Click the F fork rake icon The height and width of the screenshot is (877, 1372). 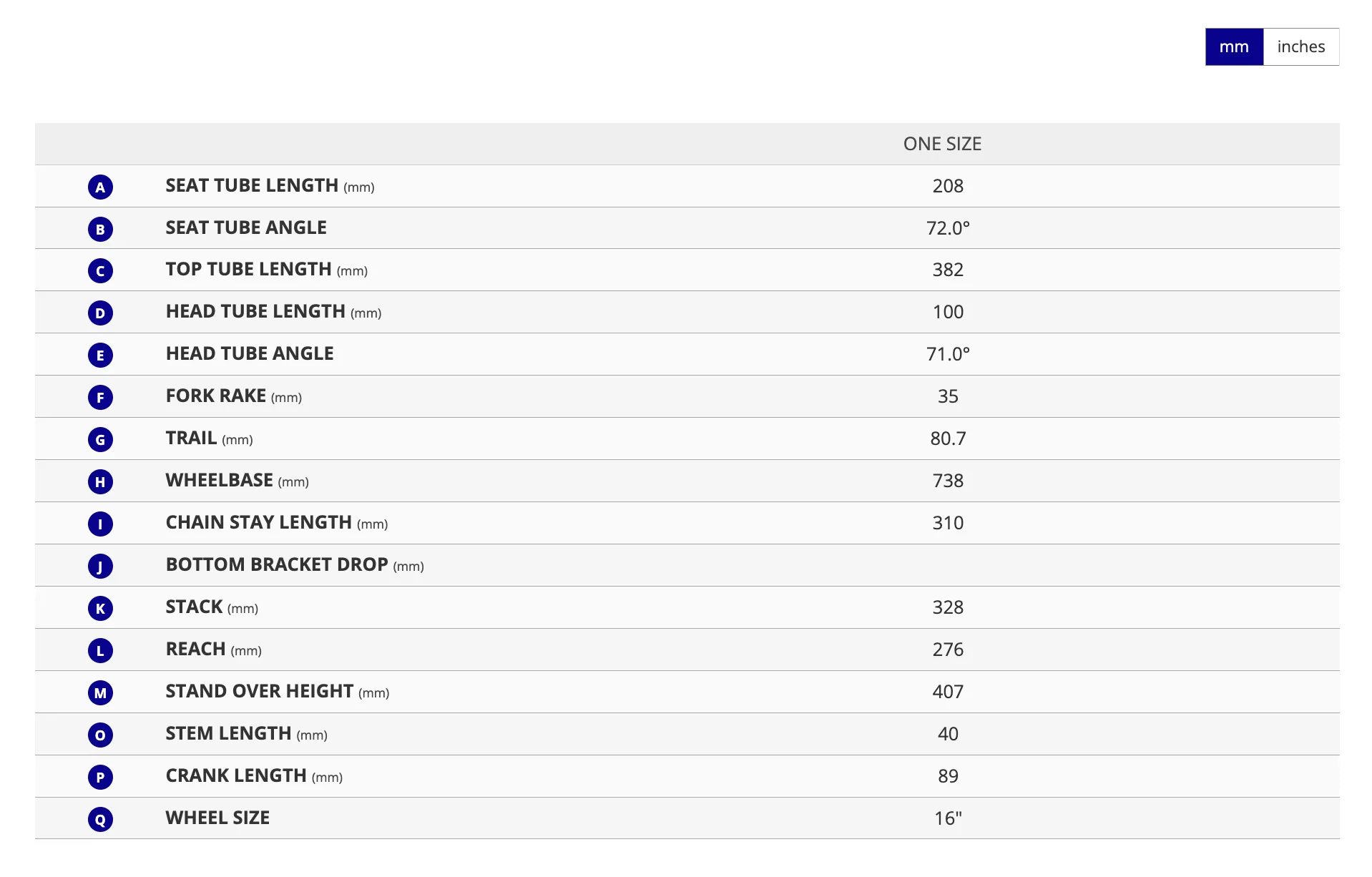tap(100, 398)
